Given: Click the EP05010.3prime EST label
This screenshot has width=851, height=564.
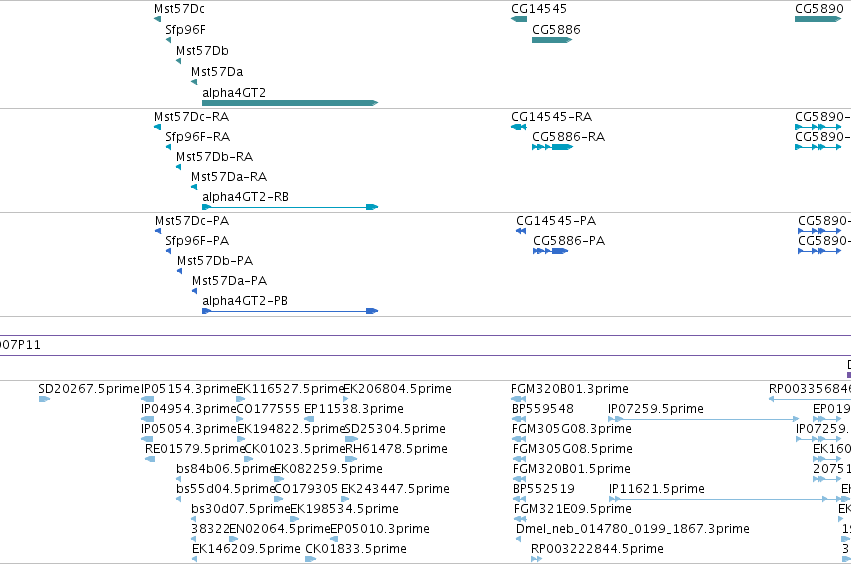Looking at the screenshot, I should point(379,529).
